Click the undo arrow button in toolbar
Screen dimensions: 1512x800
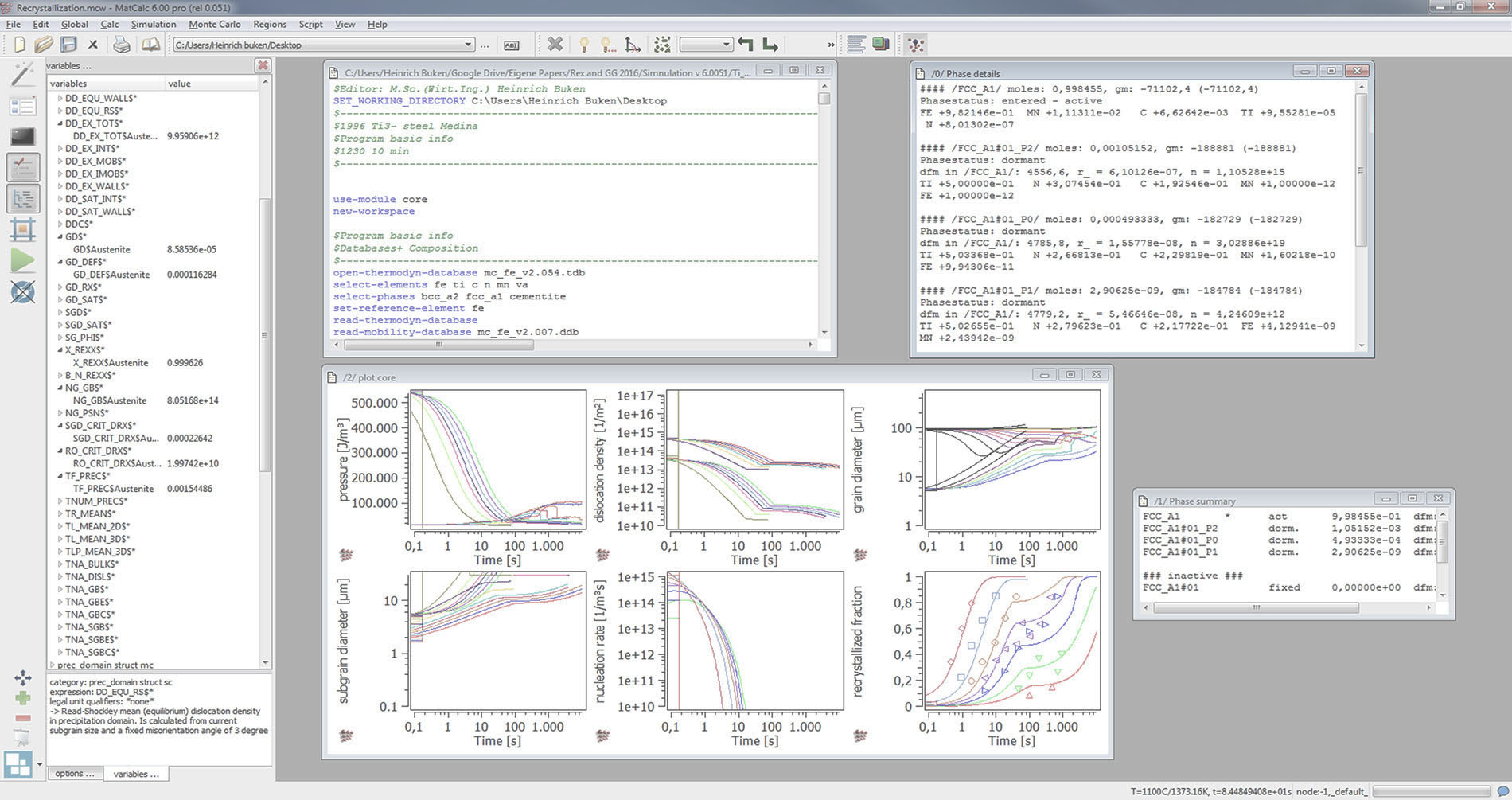click(746, 45)
